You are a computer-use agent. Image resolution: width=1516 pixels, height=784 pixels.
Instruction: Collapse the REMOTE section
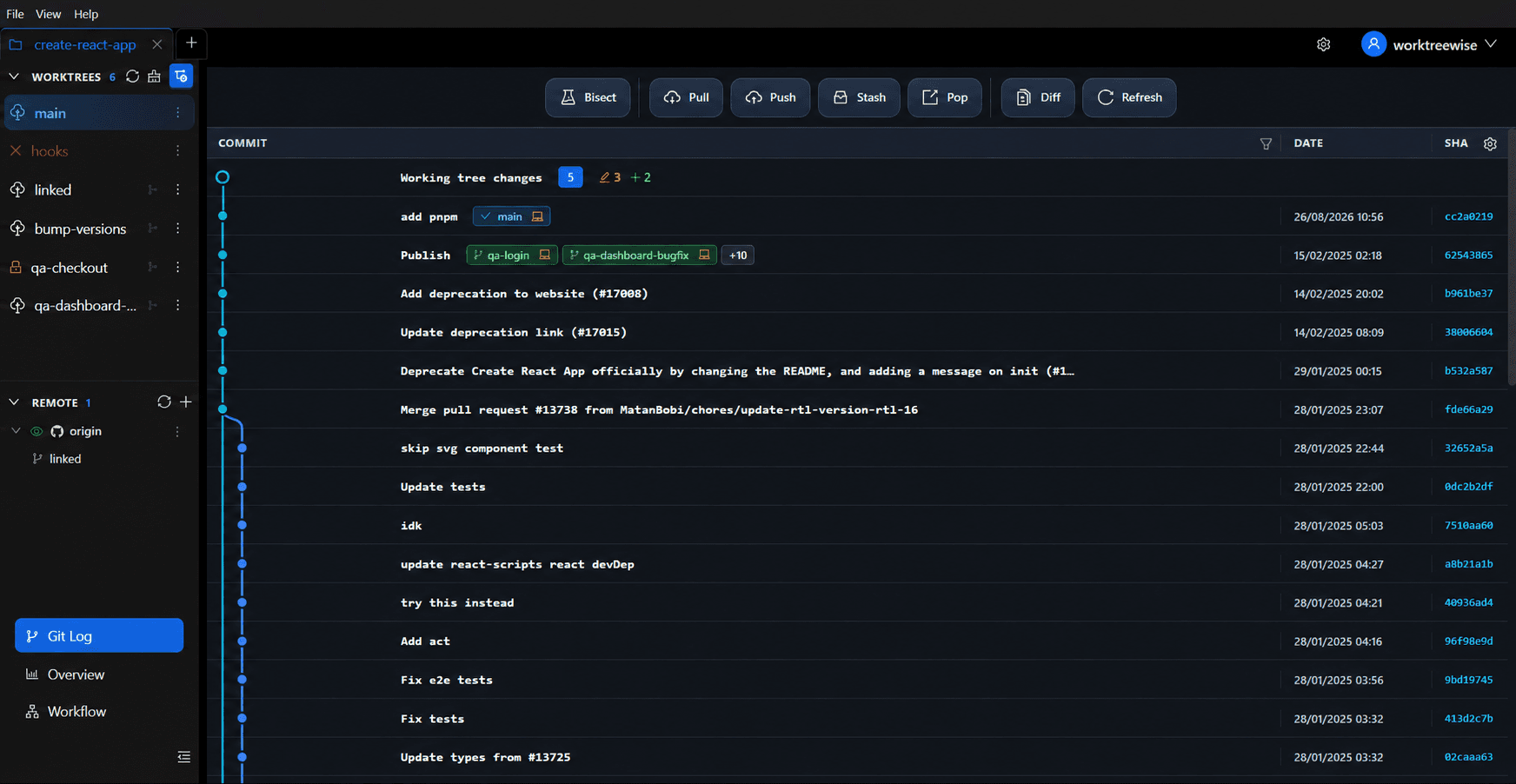(14, 402)
